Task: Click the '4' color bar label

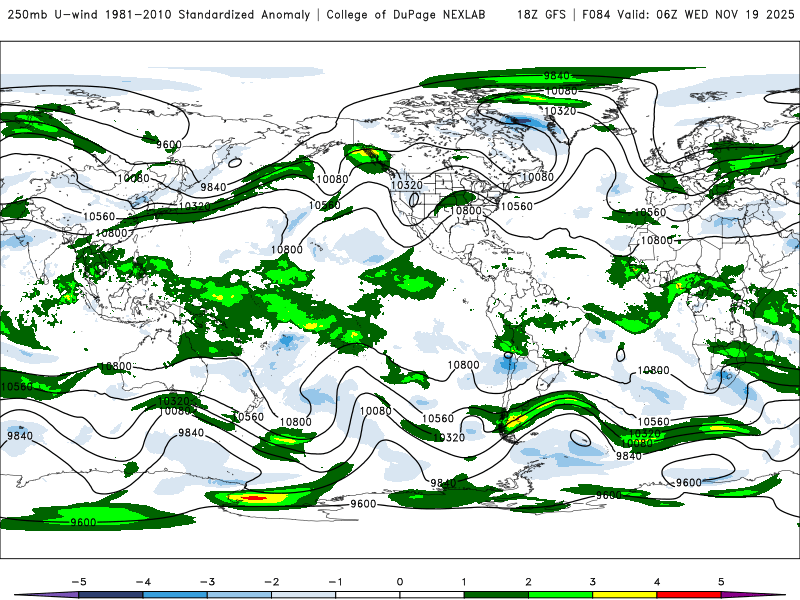Action: tap(657, 582)
